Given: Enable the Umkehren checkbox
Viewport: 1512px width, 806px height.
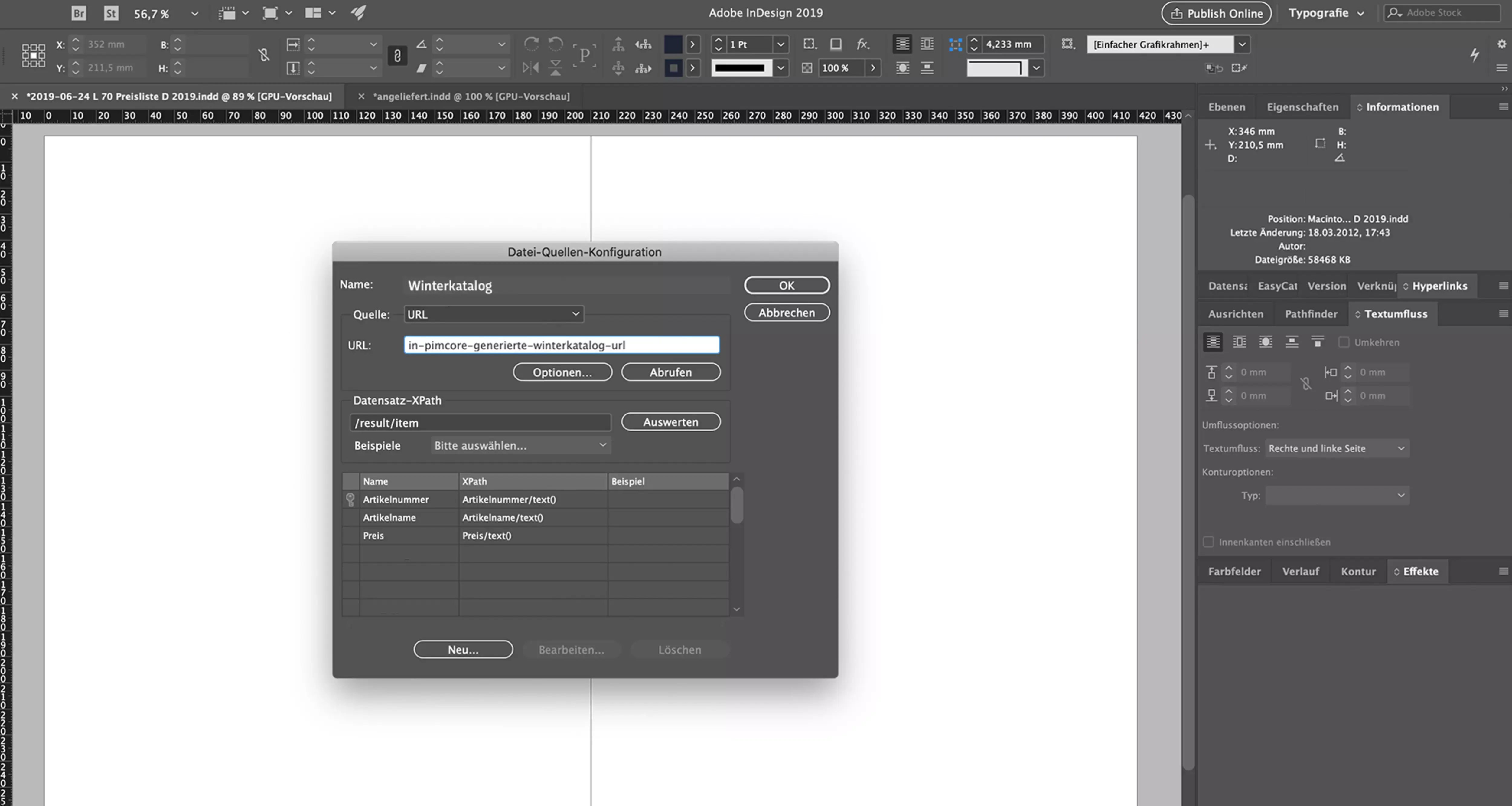Looking at the screenshot, I should click(1344, 342).
